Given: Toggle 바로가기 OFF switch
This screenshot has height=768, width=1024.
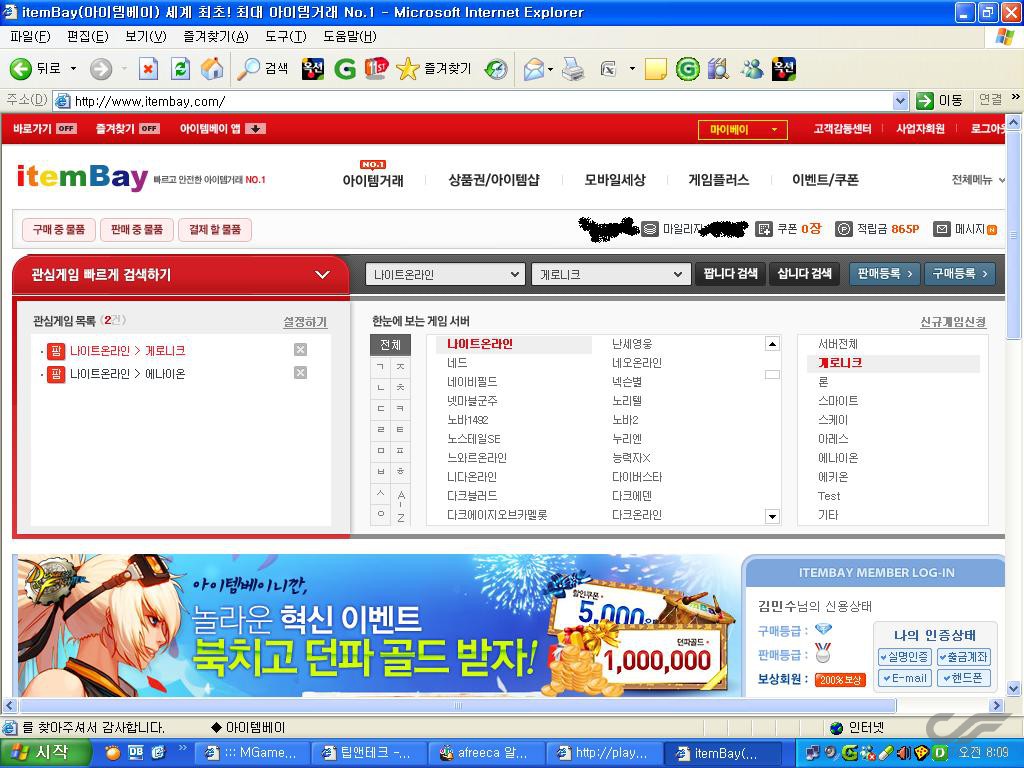Looking at the screenshot, I should pos(66,129).
